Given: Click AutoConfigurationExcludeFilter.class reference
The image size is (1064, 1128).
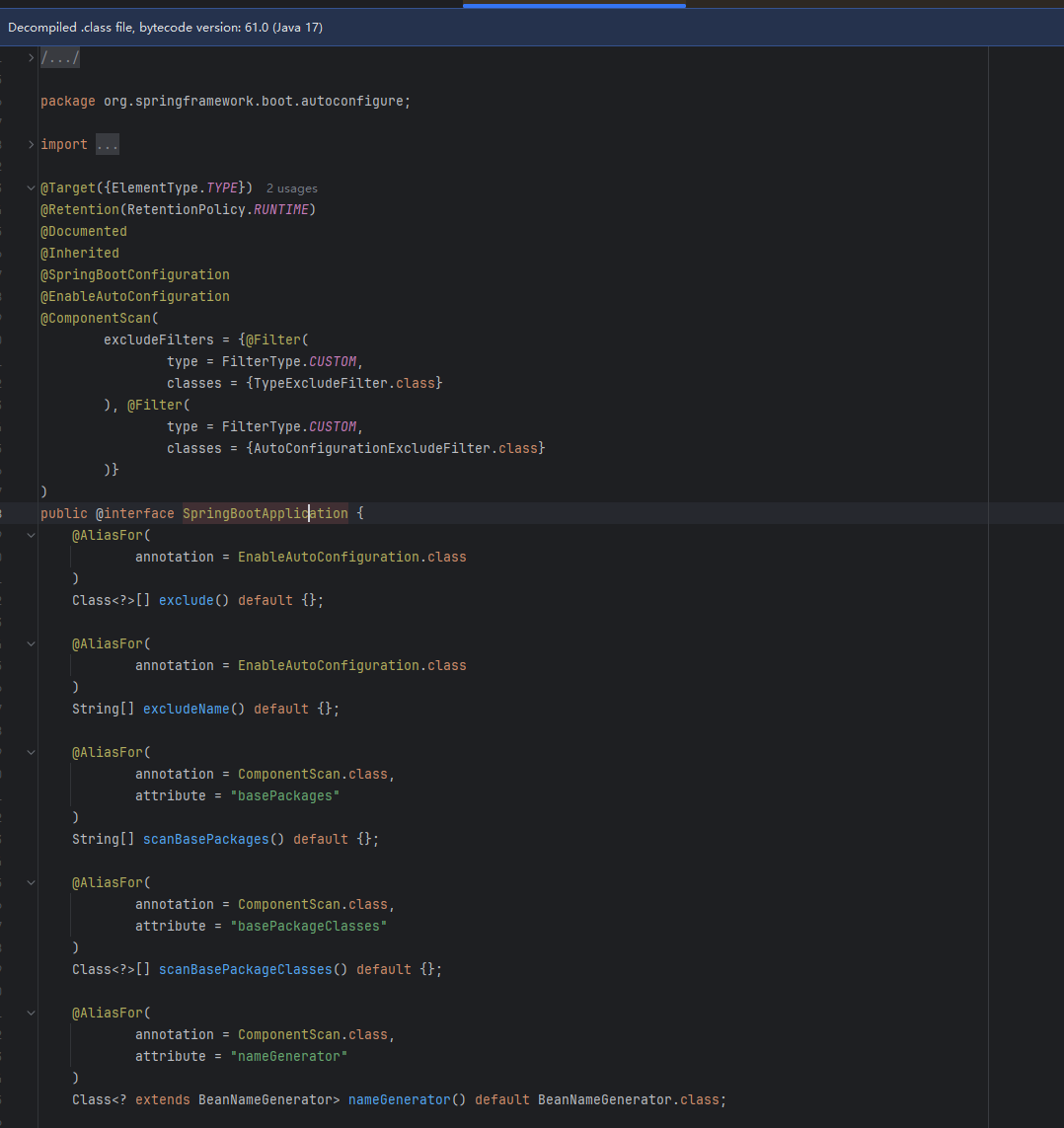Looking at the screenshot, I should pyautogui.click(x=396, y=448).
